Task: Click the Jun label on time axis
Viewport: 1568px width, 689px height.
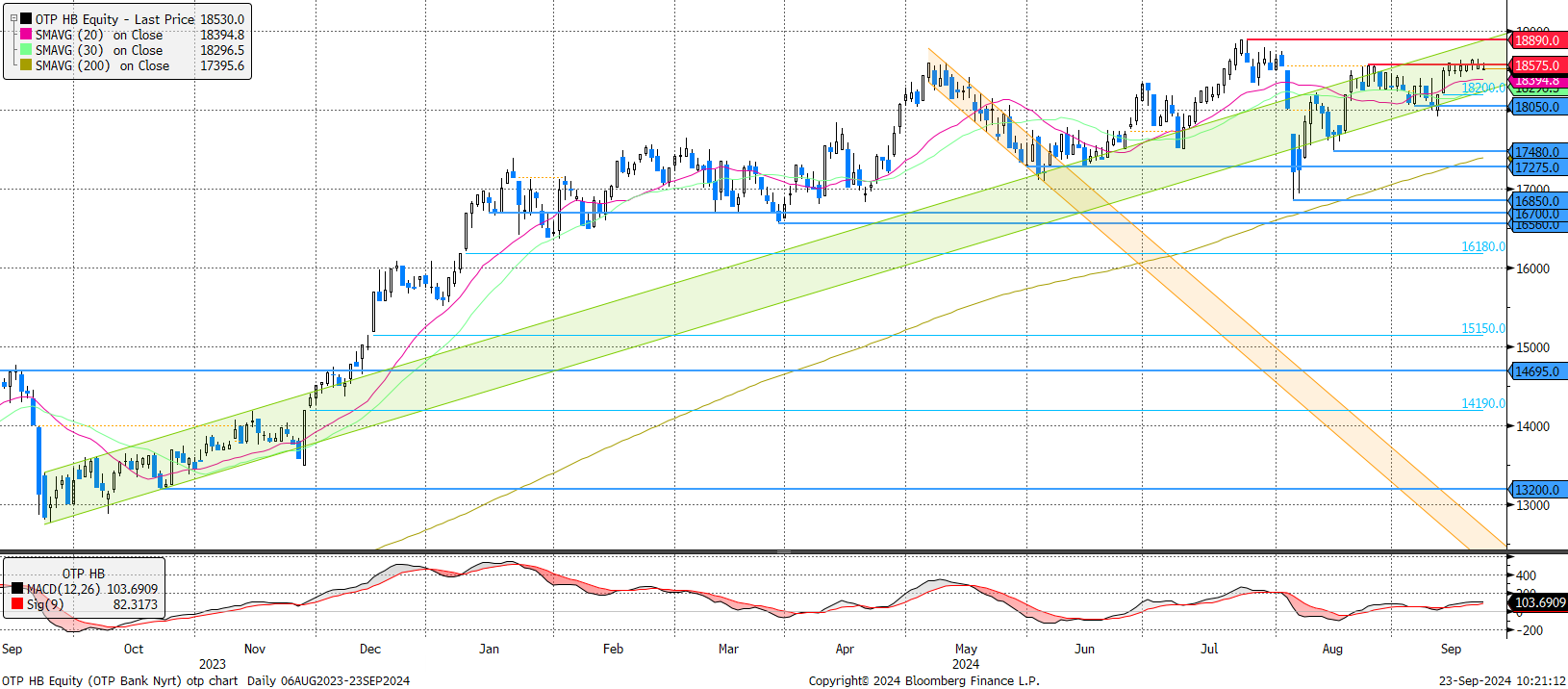Action: pos(1084,649)
